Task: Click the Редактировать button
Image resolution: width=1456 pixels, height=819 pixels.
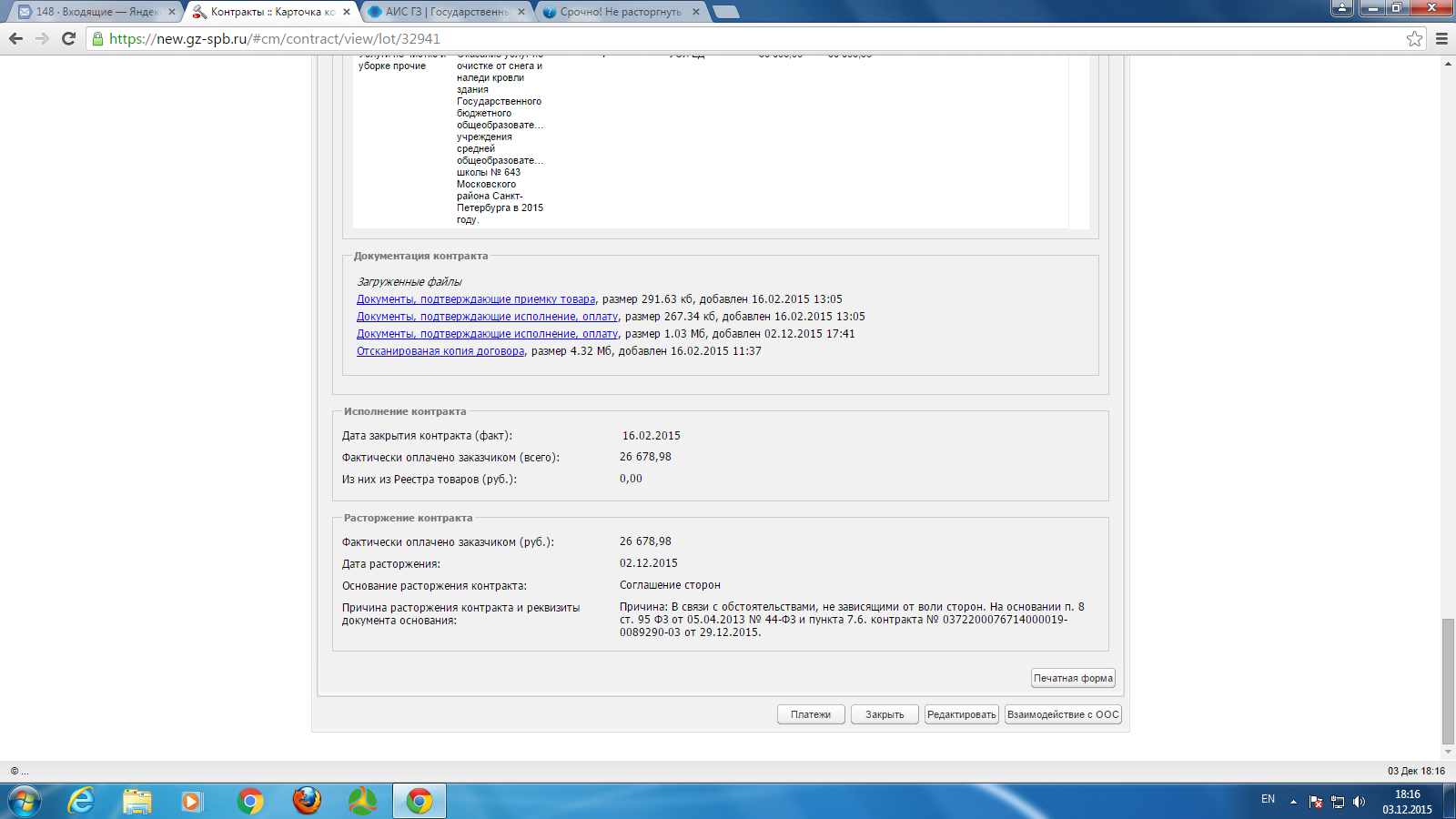Action: (962, 714)
